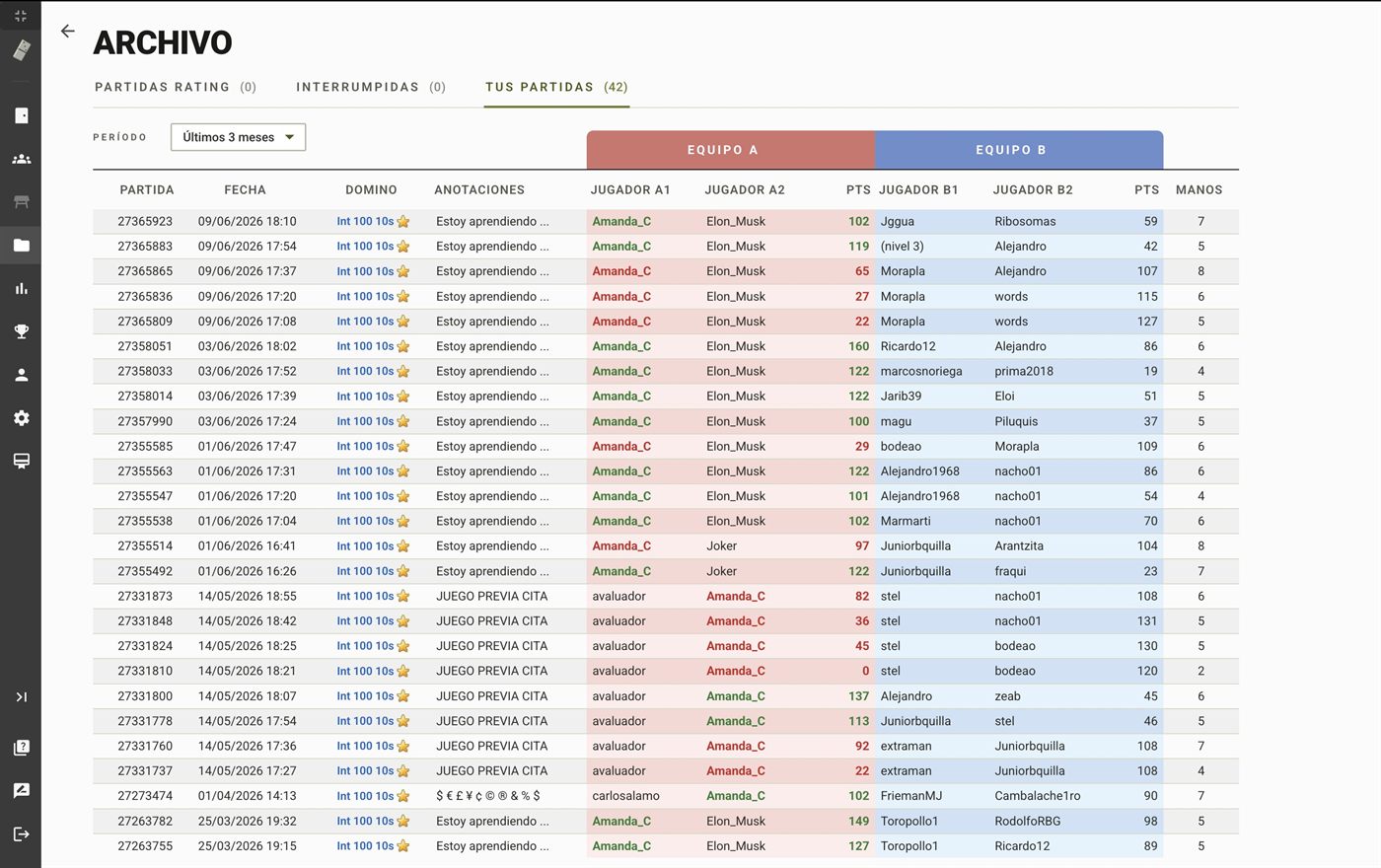Select the Tus Partidas tab
This screenshot has height=868, width=1381.
tap(556, 87)
